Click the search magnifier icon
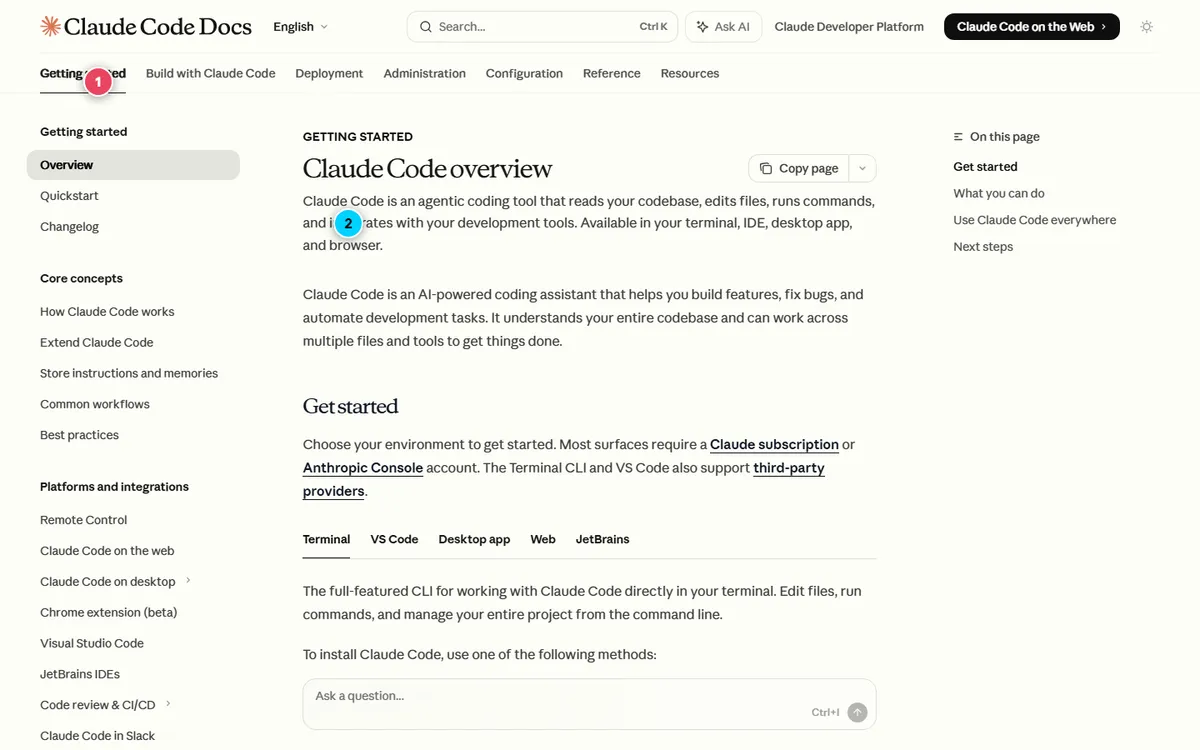The width and height of the screenshot is (1200, 750). [425, 27]
